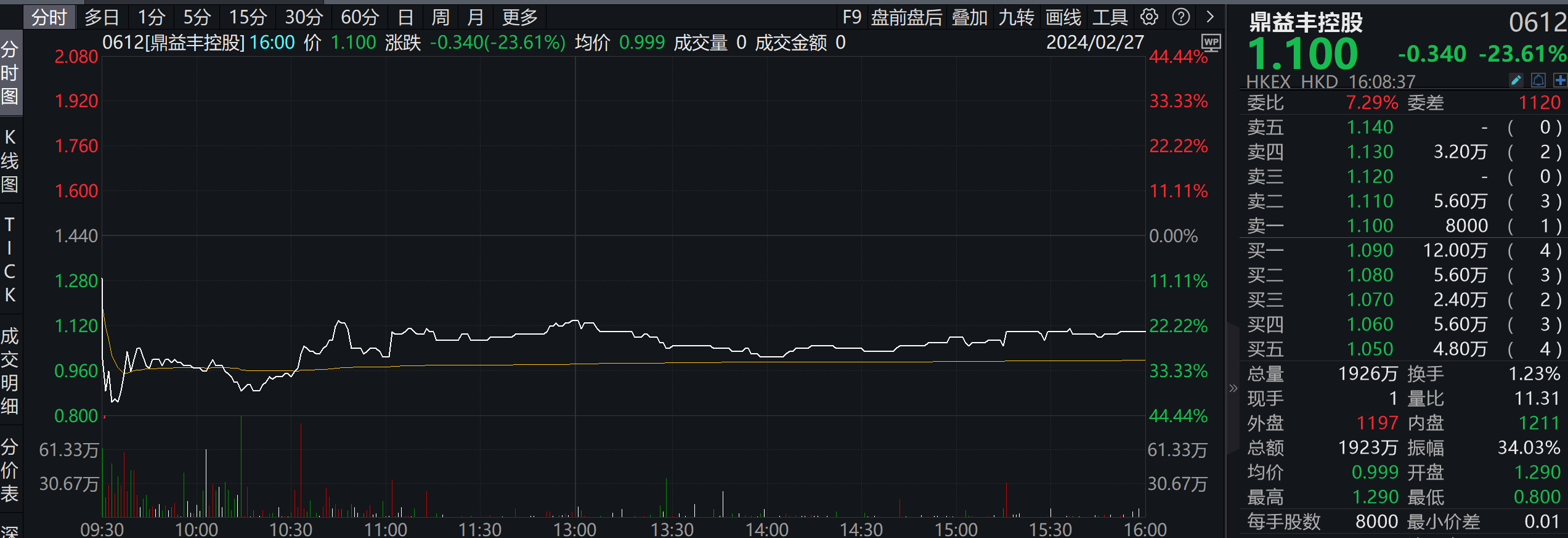Click the stock name 鼎益丰控股 in the quote panel

point(1306,23)
